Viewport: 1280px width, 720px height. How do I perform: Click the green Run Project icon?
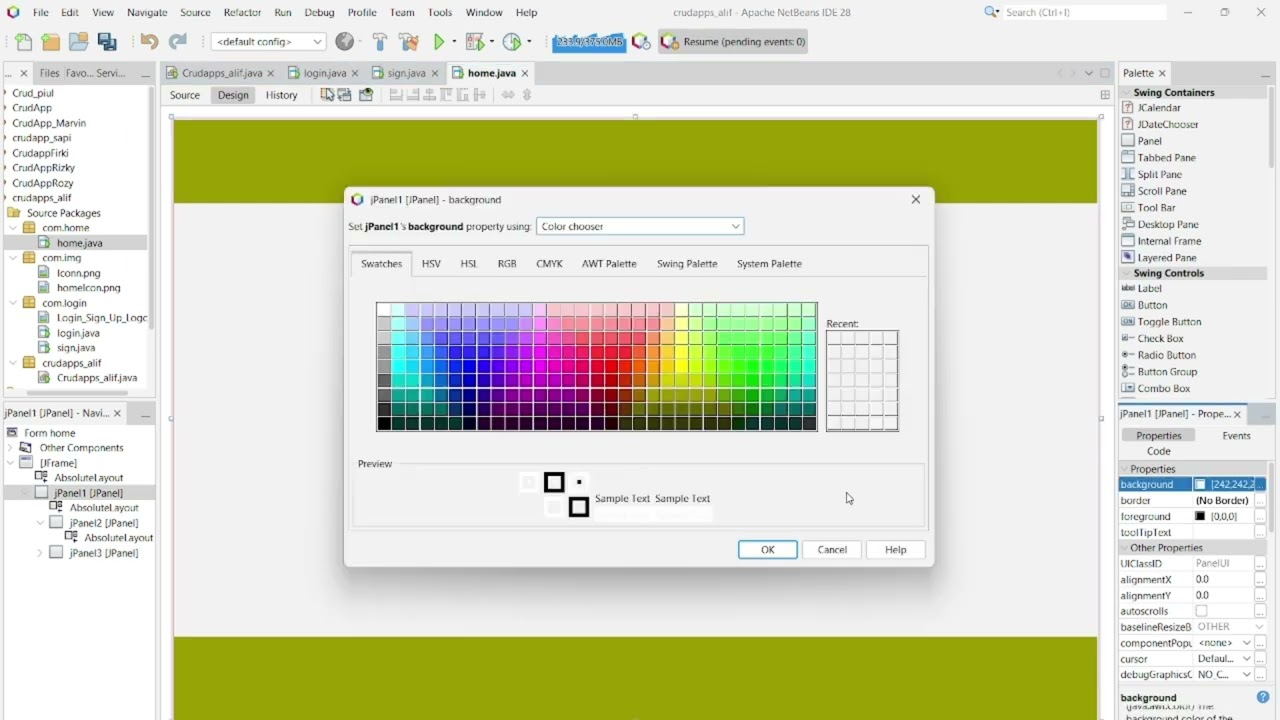(x=438, y=42)
